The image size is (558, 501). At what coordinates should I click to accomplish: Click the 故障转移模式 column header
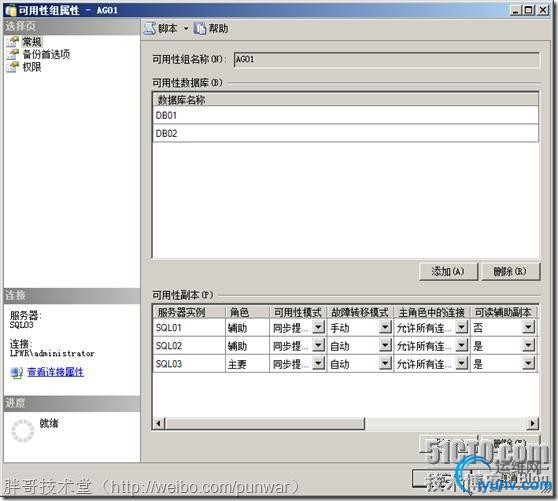pos(360,312)
